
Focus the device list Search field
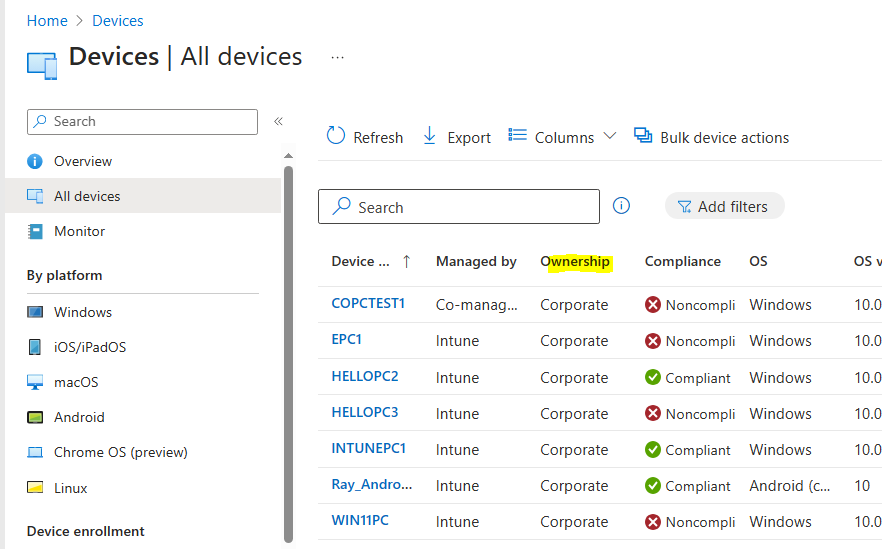459,206
